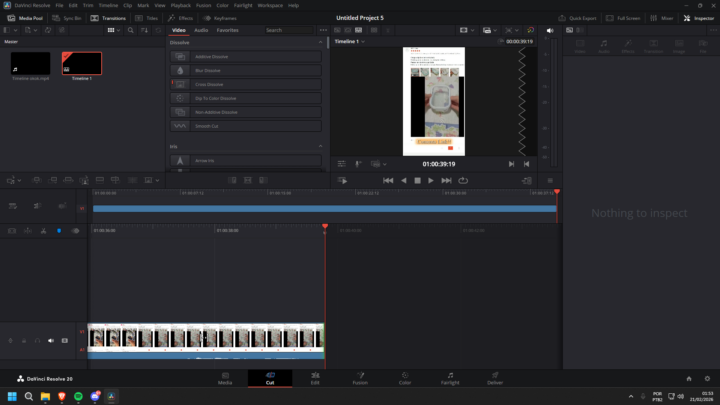The width and height of the screenshot is (720, 405).
Task: Collapse the Iris transitions group
Action: click(321, 147)
